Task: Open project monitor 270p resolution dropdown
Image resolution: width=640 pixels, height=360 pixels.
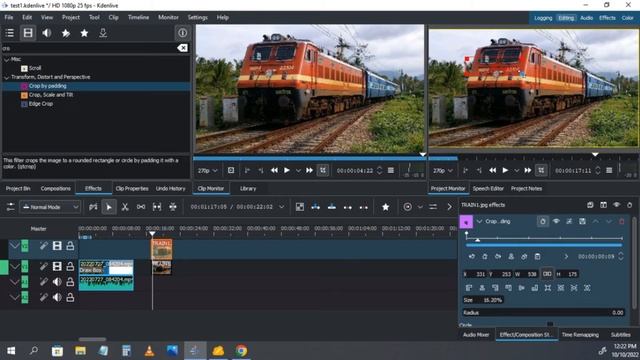Action: (x=442, y=170)
